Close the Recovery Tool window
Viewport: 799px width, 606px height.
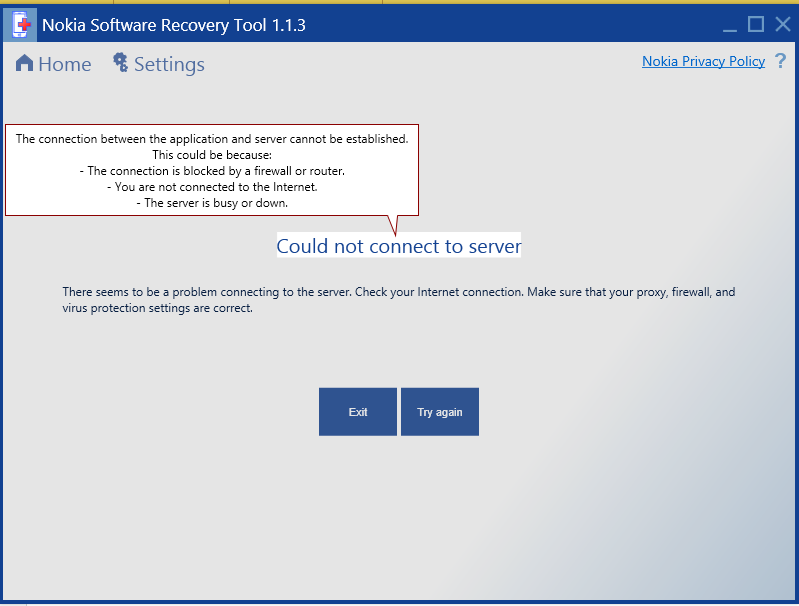[x=783, y=24]
